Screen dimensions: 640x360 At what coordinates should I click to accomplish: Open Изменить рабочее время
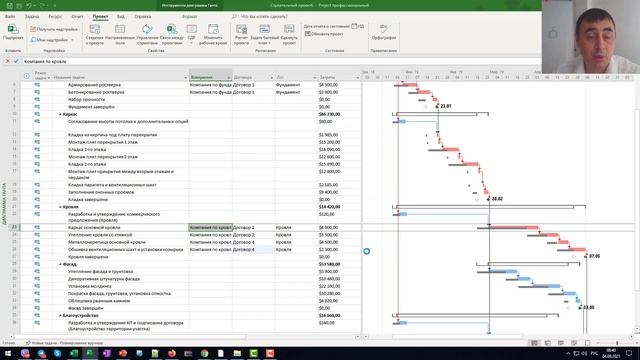point(213,34)
